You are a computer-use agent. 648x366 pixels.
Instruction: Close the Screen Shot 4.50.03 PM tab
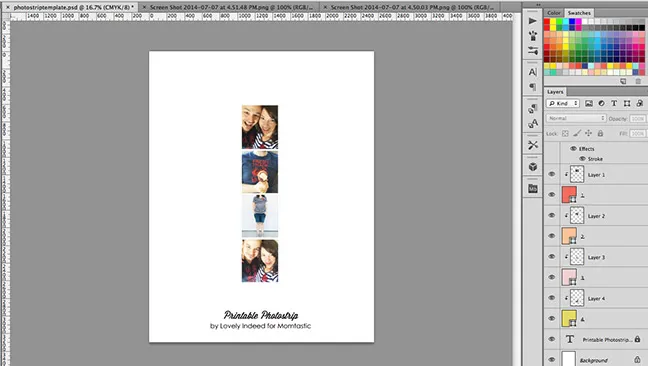[x=325, y=7]
